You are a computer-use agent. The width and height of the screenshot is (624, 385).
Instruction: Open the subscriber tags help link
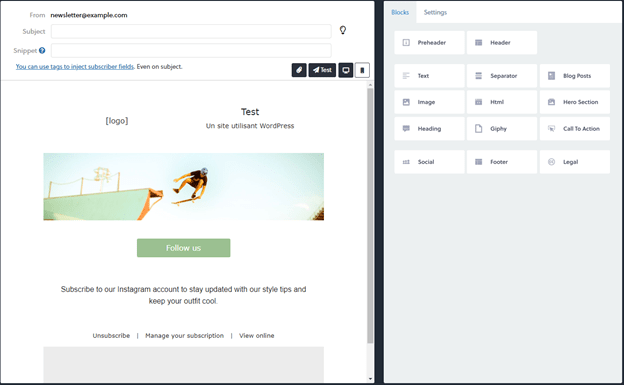point(75,66)
